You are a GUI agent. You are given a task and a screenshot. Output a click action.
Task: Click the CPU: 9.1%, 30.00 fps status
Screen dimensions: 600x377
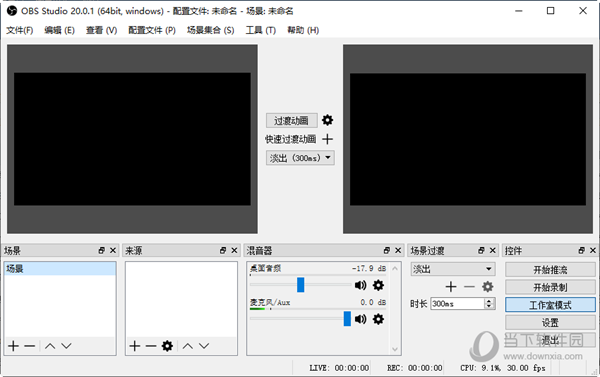503,368
